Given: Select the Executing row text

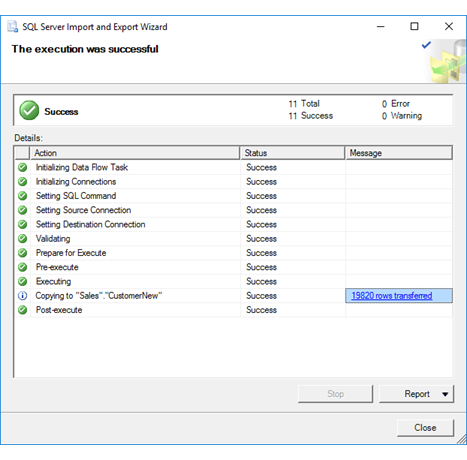Looking at the screenshot, I should [53, 281].
